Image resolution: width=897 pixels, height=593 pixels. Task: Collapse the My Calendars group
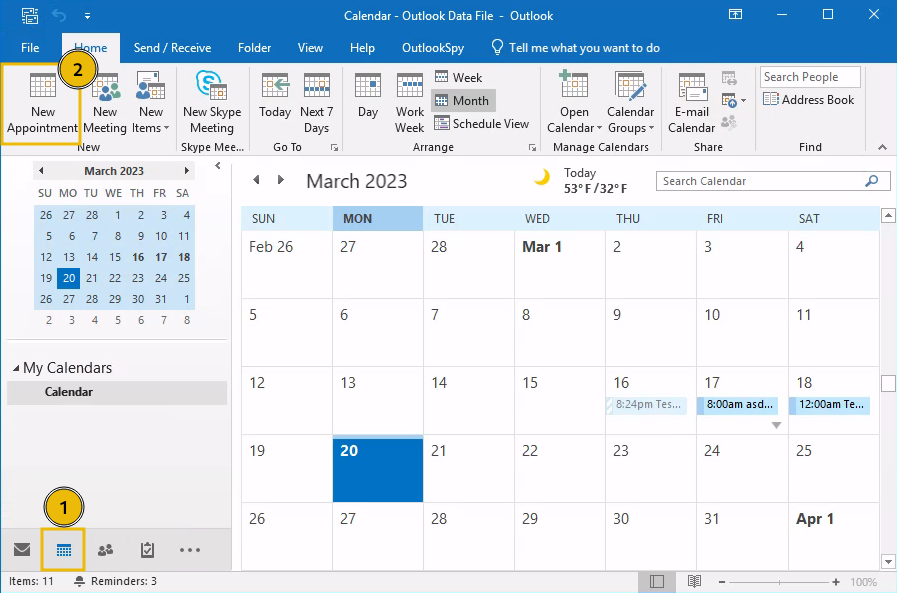(x=16, y=369)
